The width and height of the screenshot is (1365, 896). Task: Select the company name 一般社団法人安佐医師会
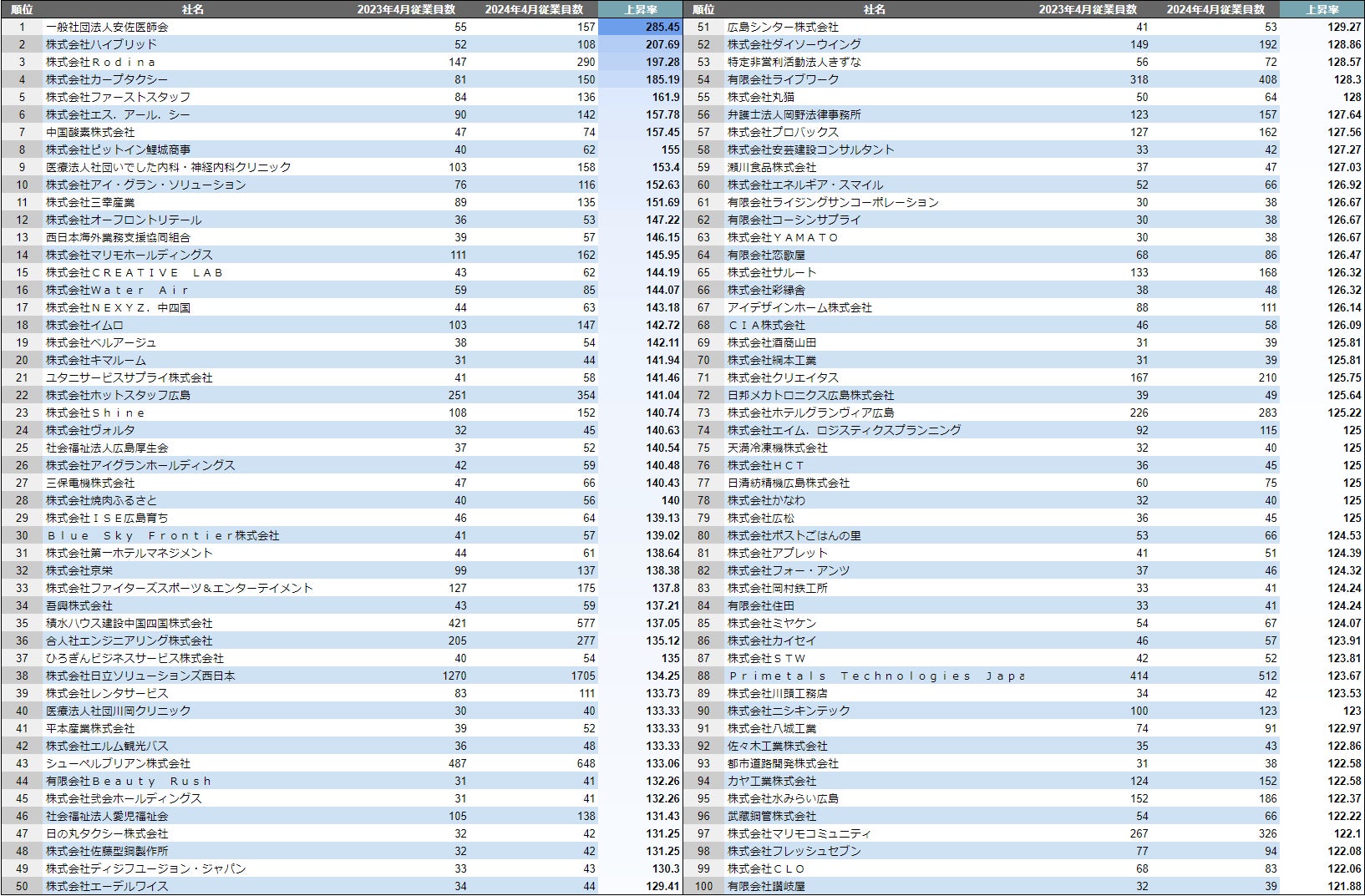point(107,27)
